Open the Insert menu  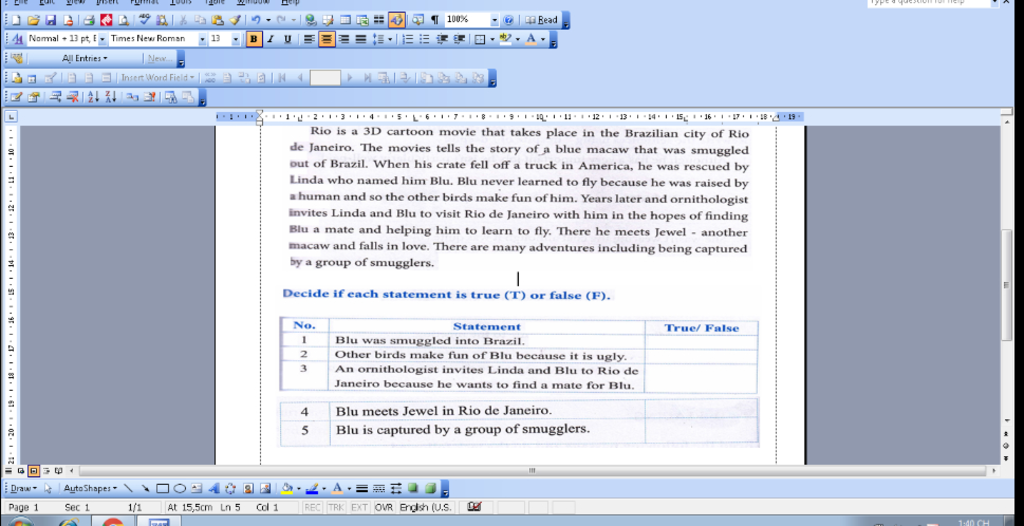[x=107, y=3]
